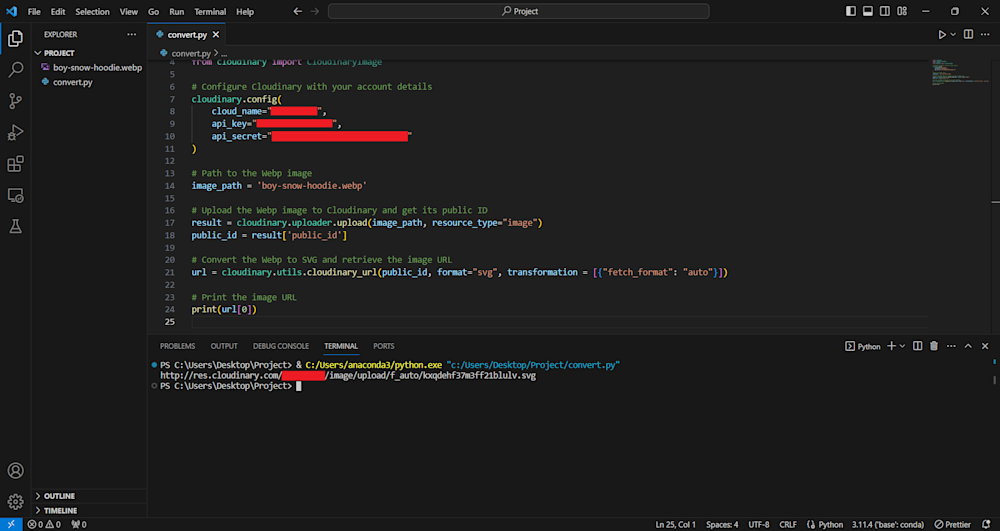This screenshot has width=1000, height=531.
Task: Toggle the bottom panel layout button
Action: (868, 11)
